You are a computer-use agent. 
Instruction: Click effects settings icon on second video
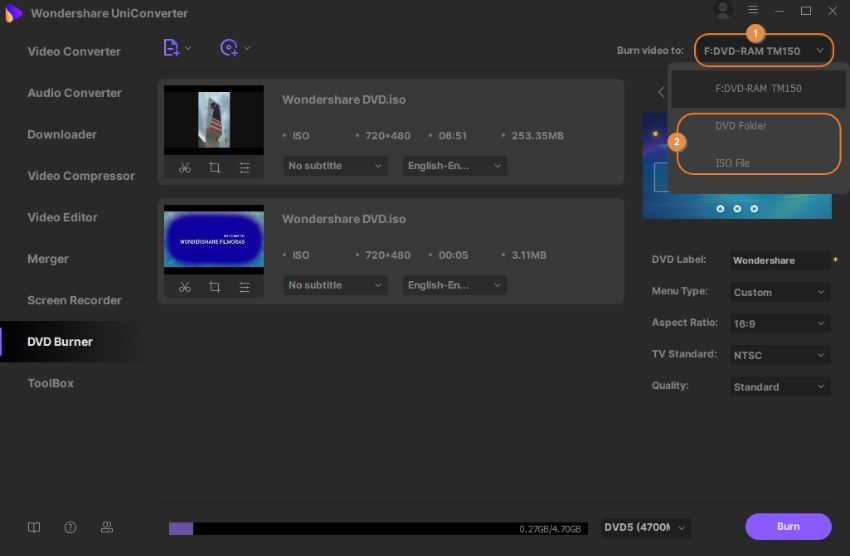tap(245, 287)
